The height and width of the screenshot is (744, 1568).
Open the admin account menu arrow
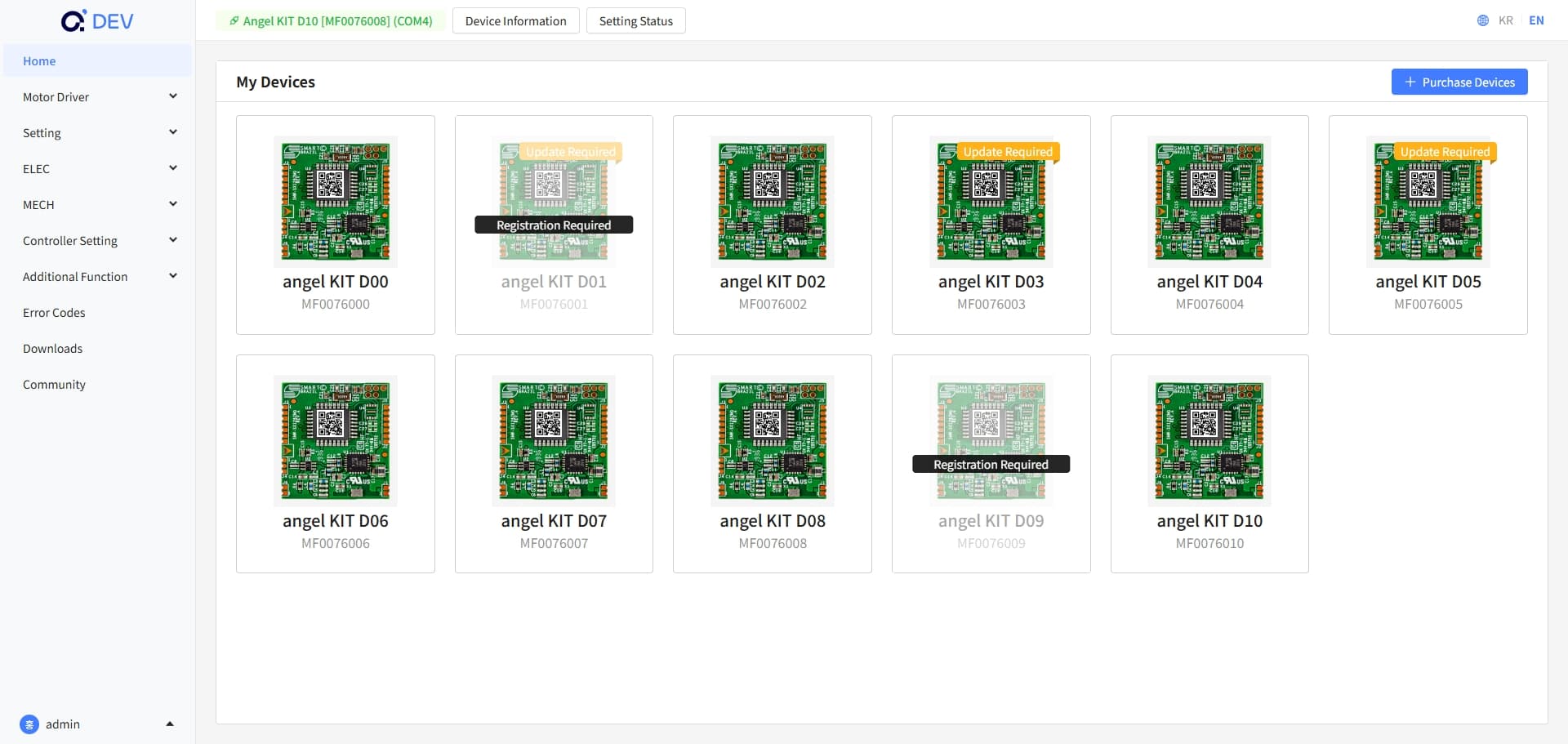[x=170, y=724]
